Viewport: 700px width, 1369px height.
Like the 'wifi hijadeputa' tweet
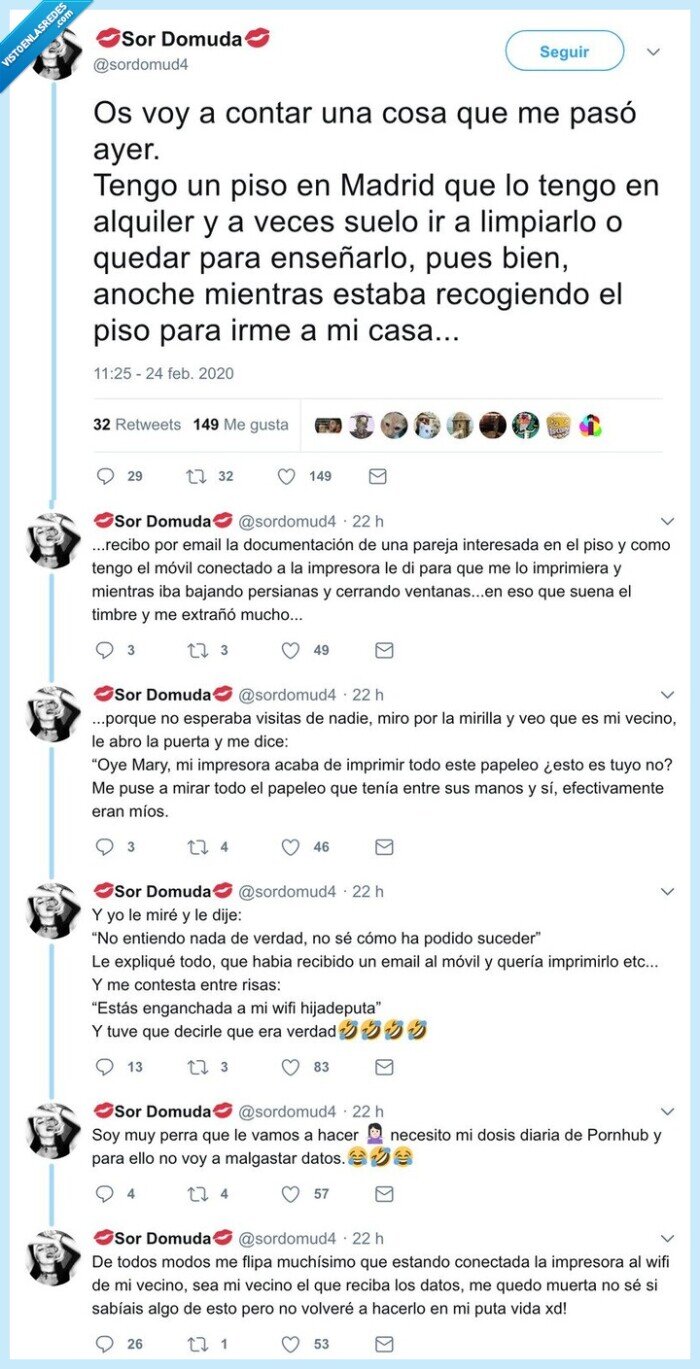pyautogui.click(x=290, y=1068)
